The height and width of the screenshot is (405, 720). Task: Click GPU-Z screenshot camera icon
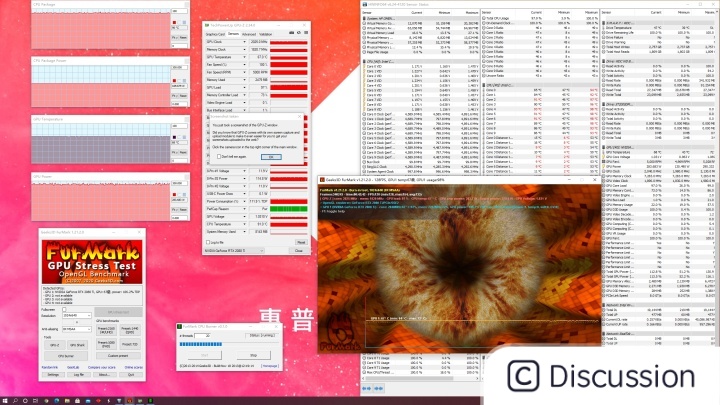[291, 33]
